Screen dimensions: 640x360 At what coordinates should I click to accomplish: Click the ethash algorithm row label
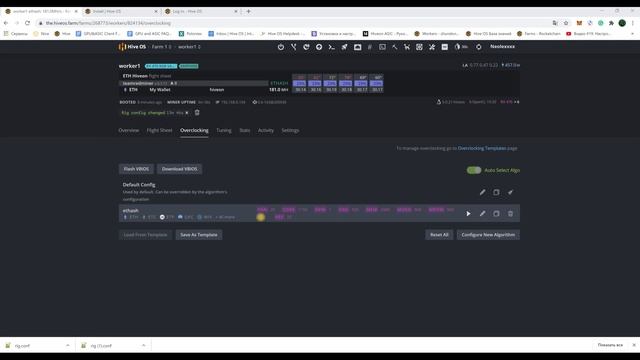click(x=131, y=211)
